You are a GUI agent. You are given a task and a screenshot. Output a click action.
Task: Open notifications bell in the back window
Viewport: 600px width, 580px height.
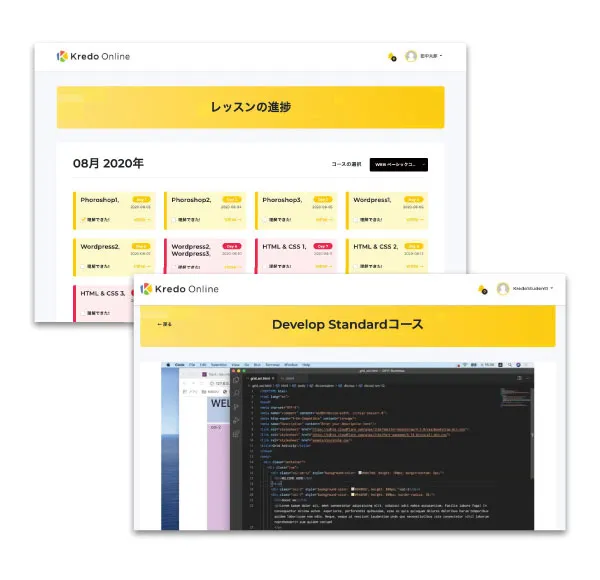coord(392,57)
